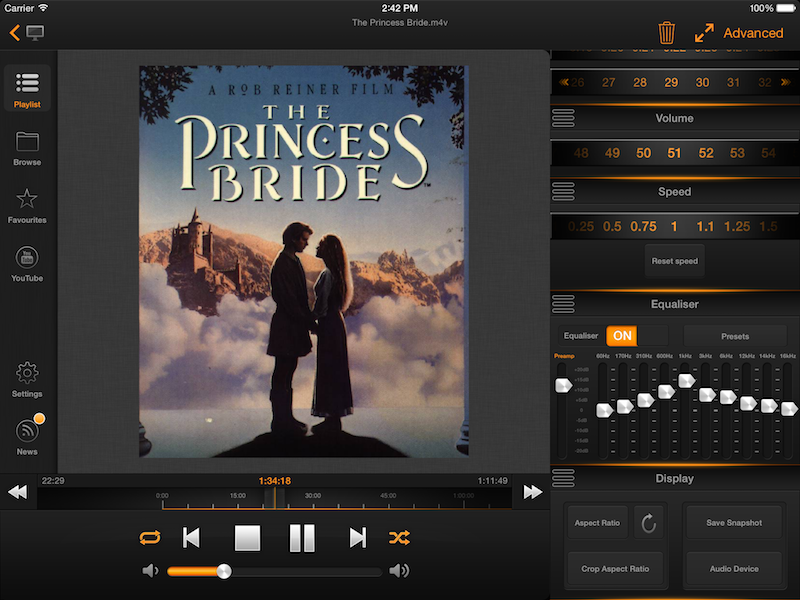Rotate video with the circular arrow icon
The image size is (800, 600).
(648, 523)
